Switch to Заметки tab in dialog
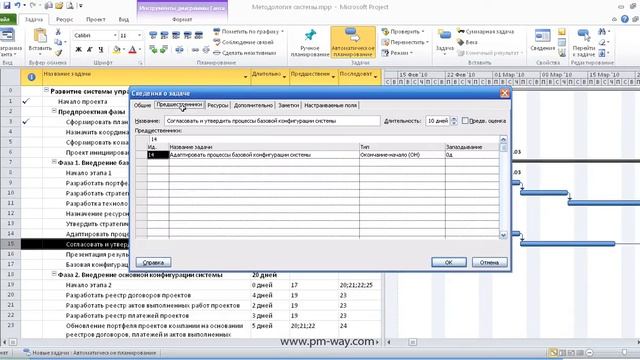The width and height of the screenshot is (640, 360). click(289, 105)
